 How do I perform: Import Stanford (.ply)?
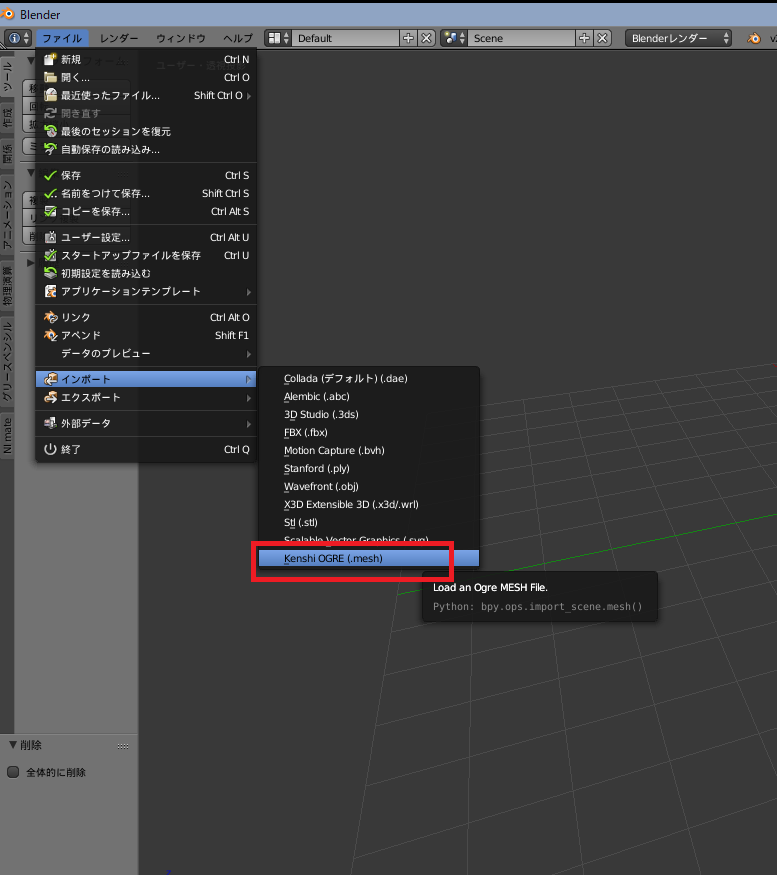[368, 468]
